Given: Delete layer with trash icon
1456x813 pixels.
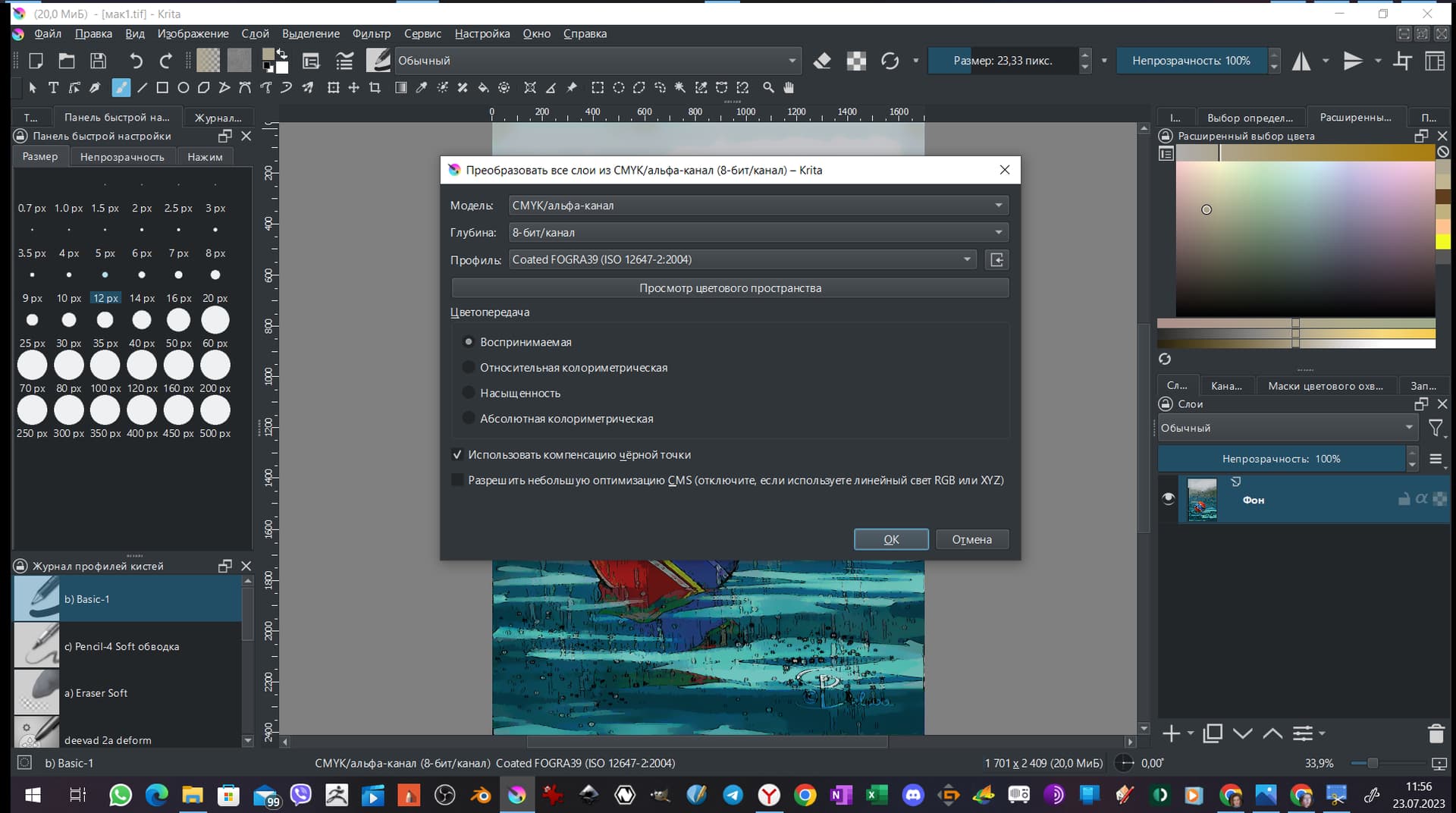Looking at the screenshot, I should click(x=1436, y=733).
